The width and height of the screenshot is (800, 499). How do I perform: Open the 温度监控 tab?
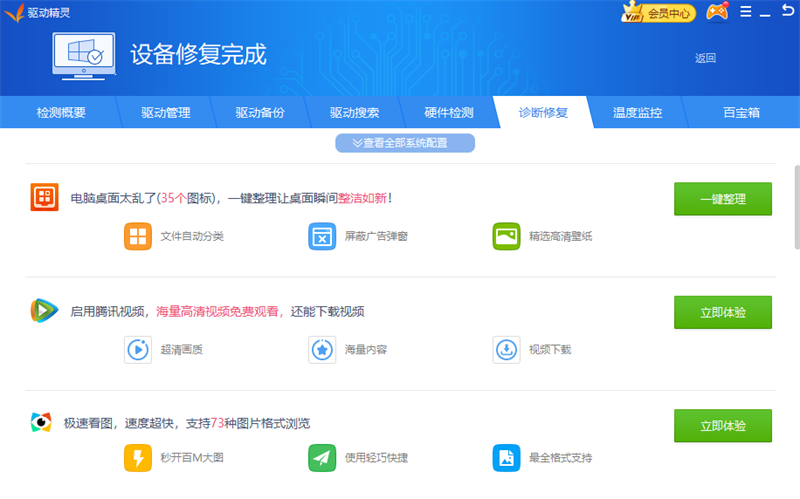(x=638, y=112)
